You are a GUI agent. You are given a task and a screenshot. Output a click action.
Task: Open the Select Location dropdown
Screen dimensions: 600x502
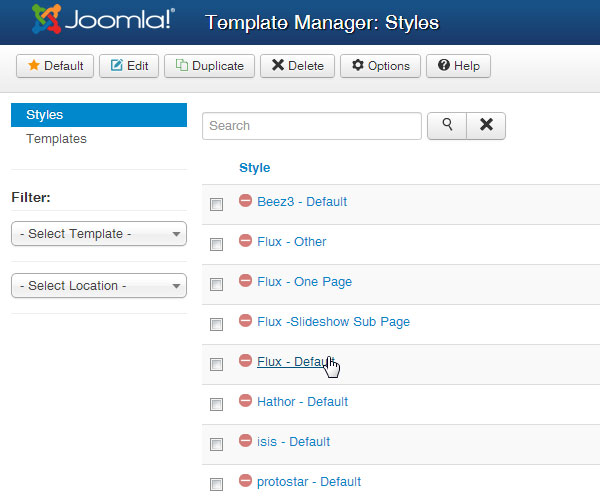tap(99, 285)
